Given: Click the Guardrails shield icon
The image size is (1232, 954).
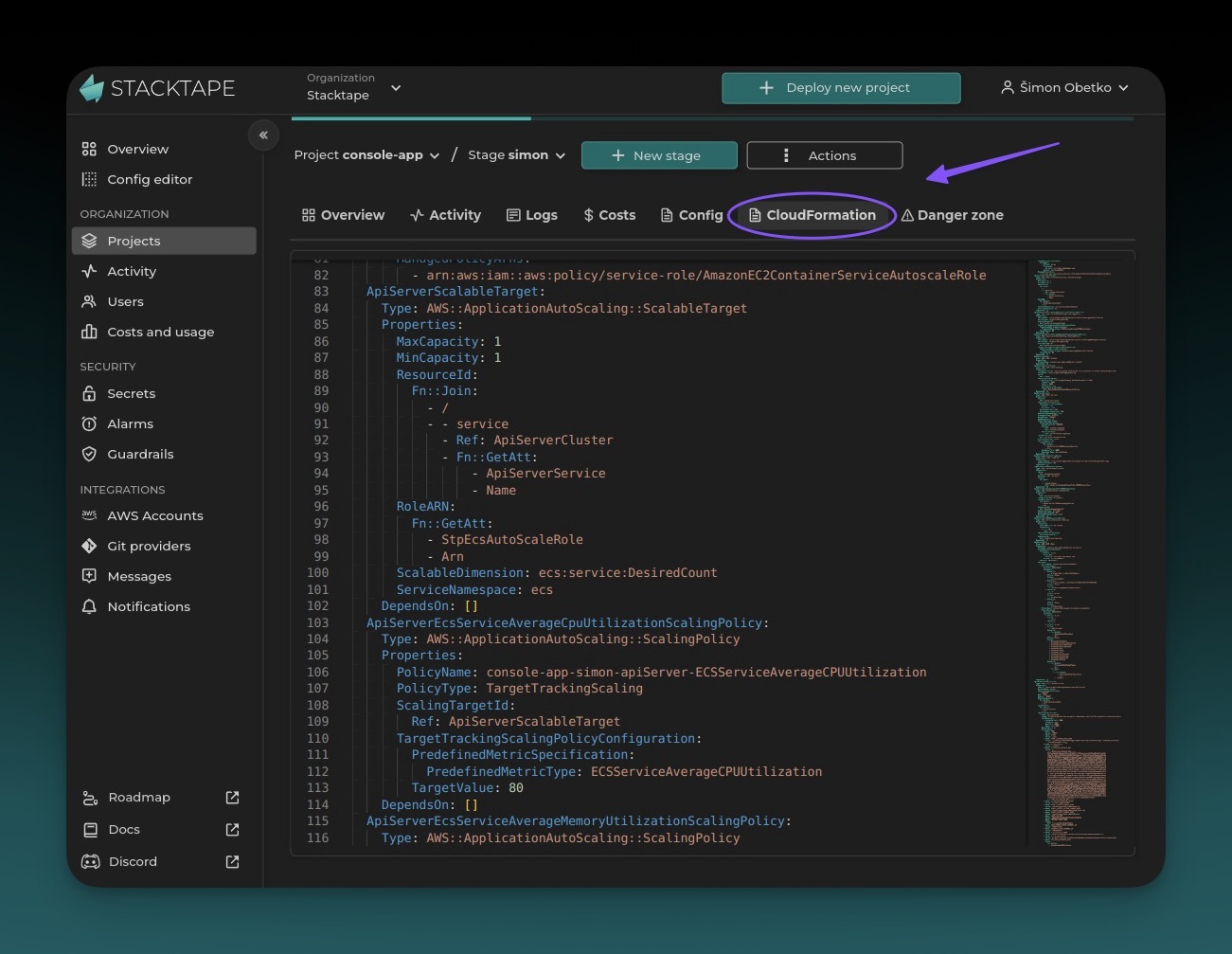Looking at the screenshot, I should 89,454.
